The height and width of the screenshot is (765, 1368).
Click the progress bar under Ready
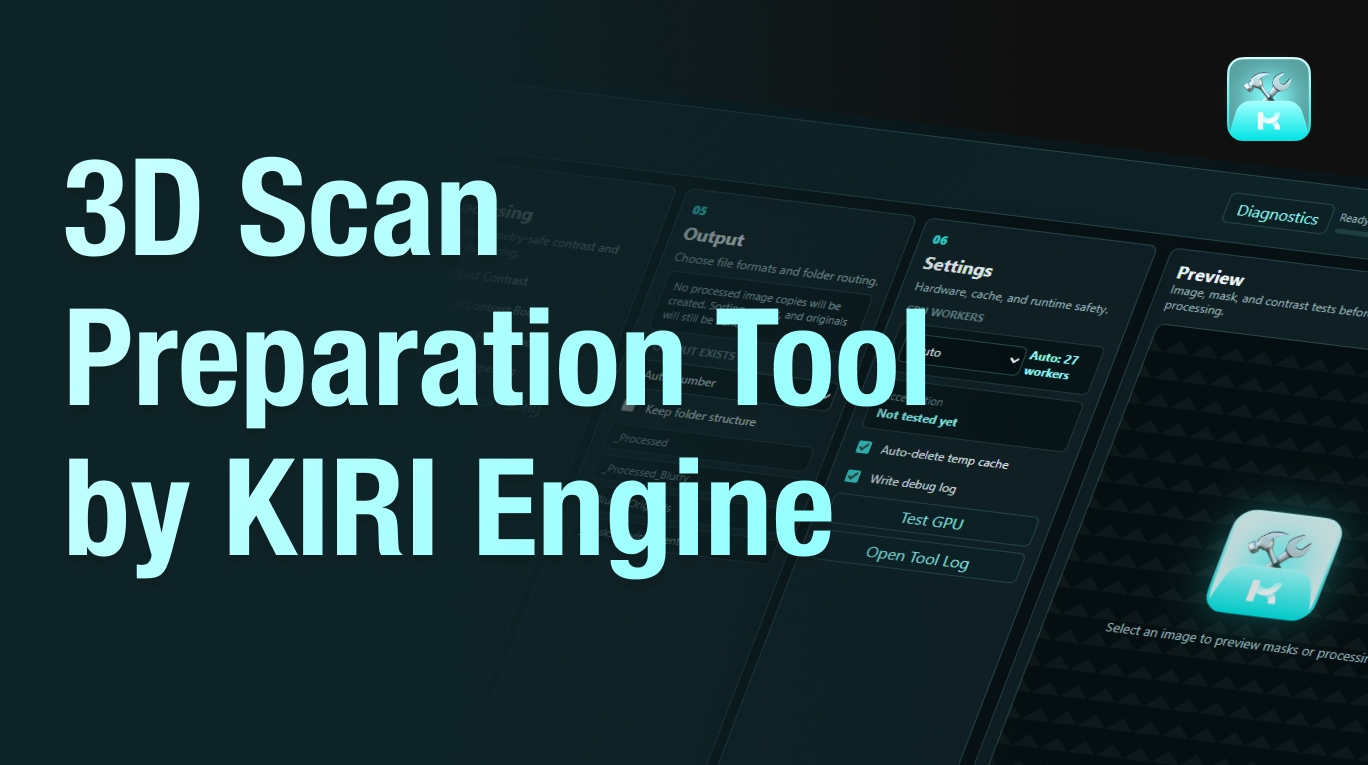(x=1351, y=232)
